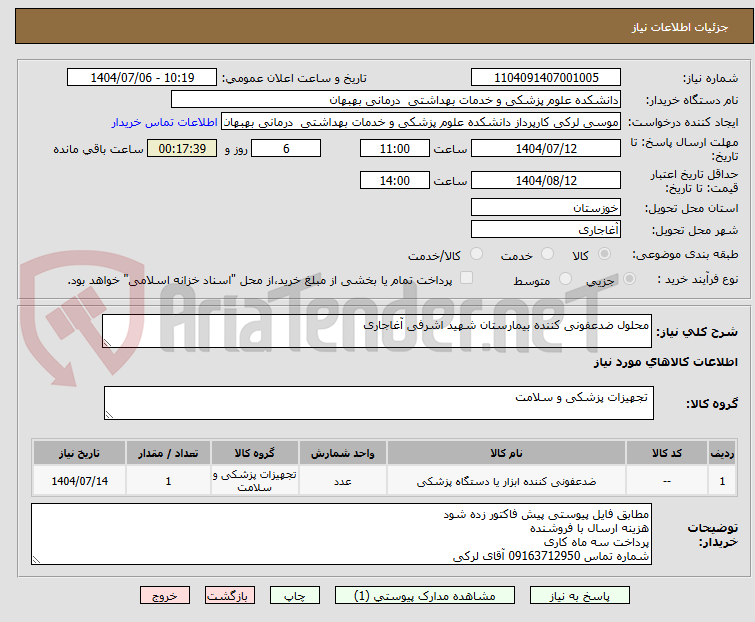Click the remaining time countdown 00:17:39

pyautogui.click(x=182, y=148)
